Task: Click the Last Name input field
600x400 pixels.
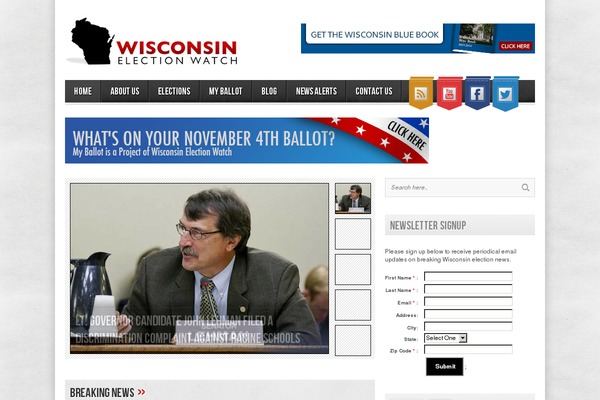Action: [468, 289]
